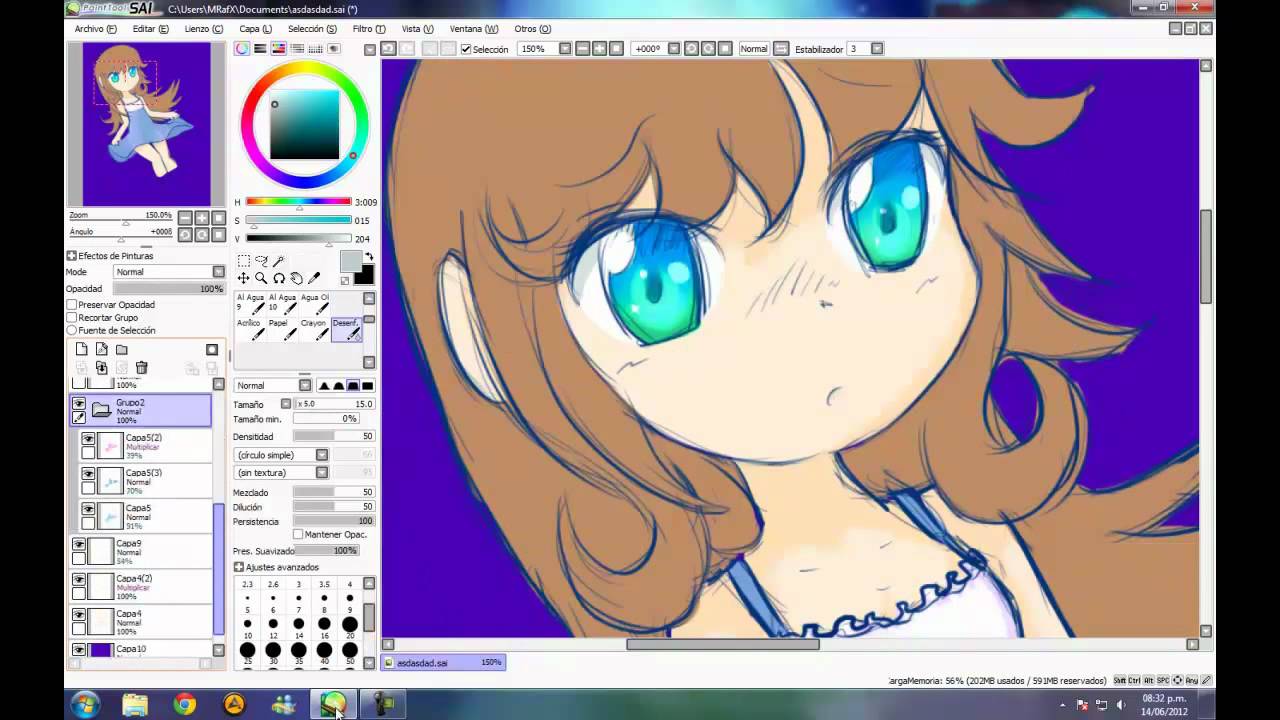Hide the Capa4 layer

point(79,614)
